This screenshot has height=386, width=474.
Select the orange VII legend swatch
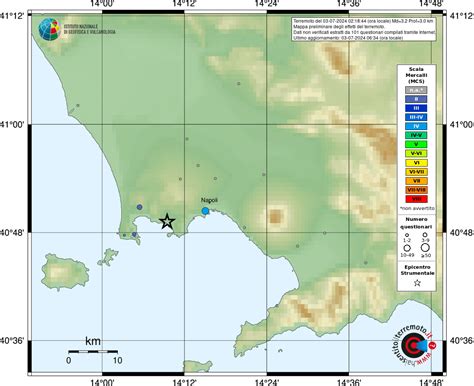tap(416, 181)
